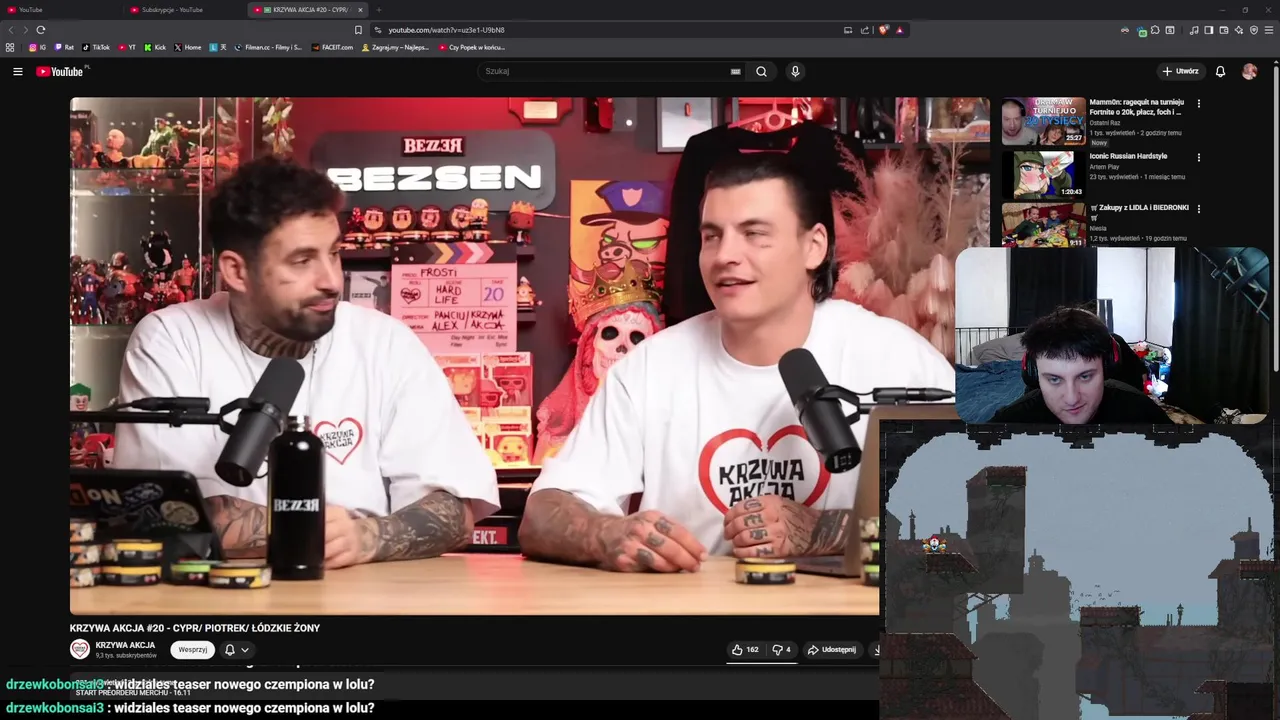Switch to the Subskrypcje - YouTube tab
The image size is (1280, 720).
[183, 10]
